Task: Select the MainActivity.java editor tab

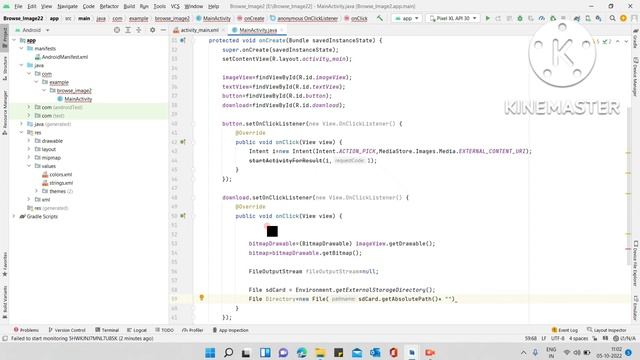Action: tap(258, 30)
